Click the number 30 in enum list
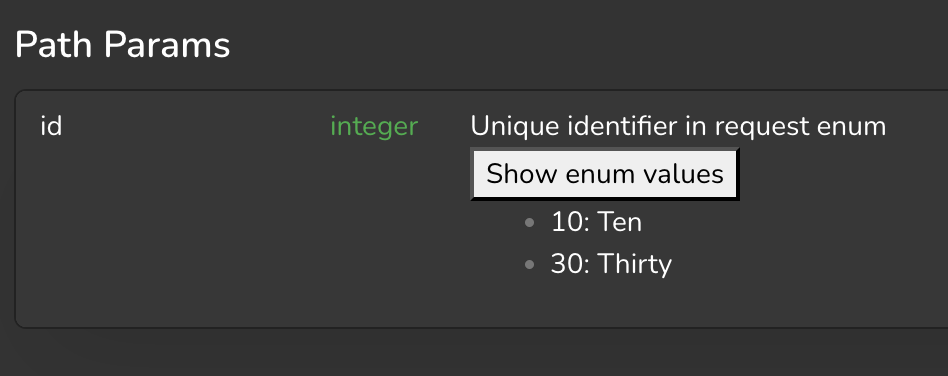The height and width of the screenshot is (376, 948). 566,265
